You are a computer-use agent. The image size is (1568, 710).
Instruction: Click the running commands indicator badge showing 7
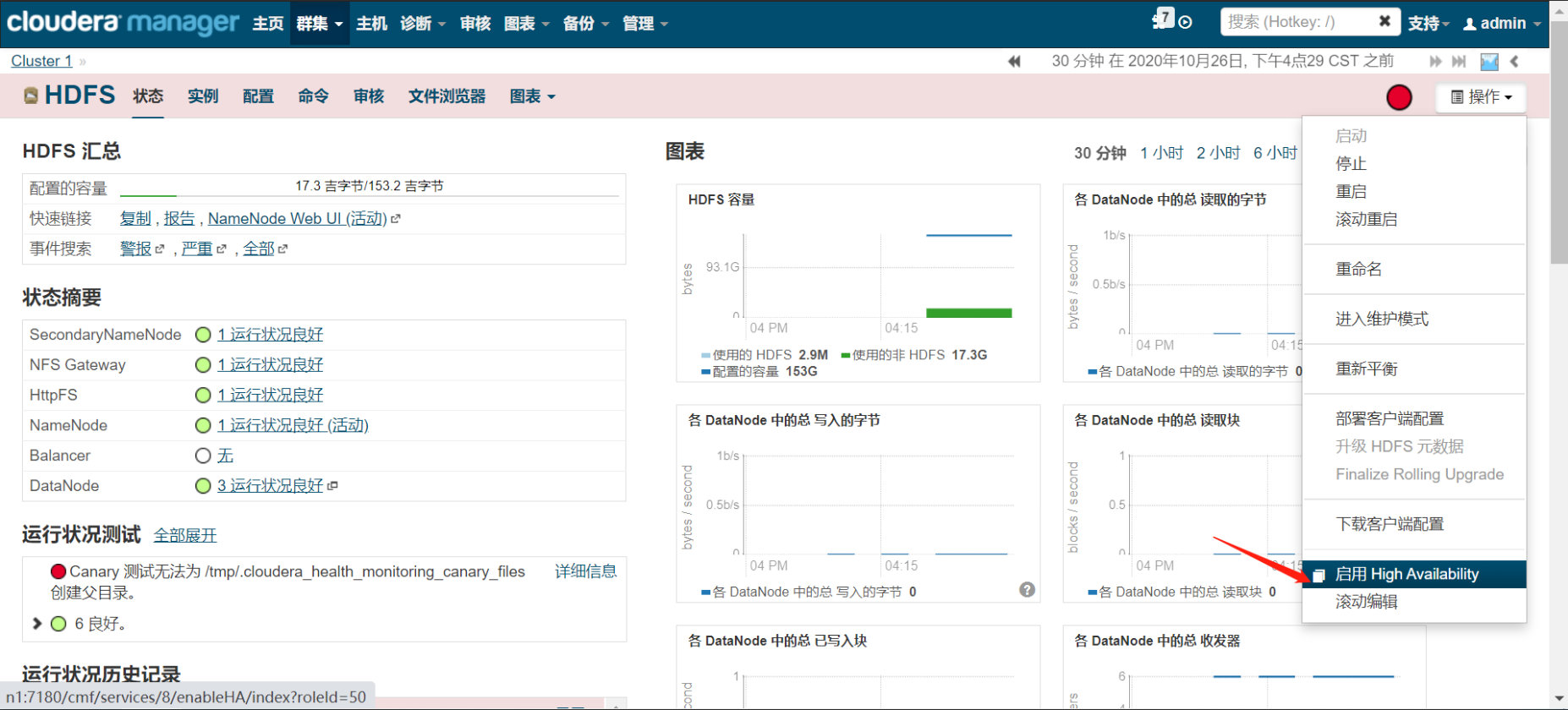(x=1164, y=18)
